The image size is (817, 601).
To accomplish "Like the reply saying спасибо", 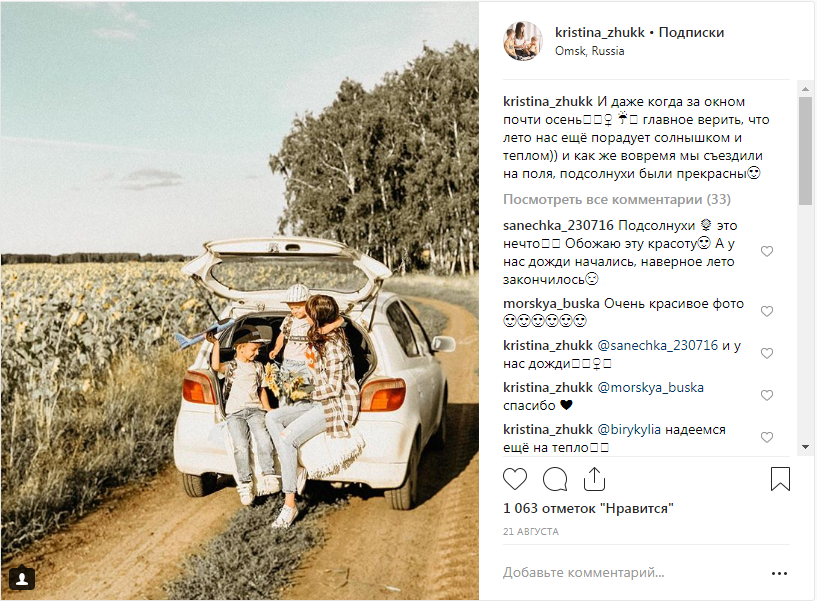I will [766, 395].
